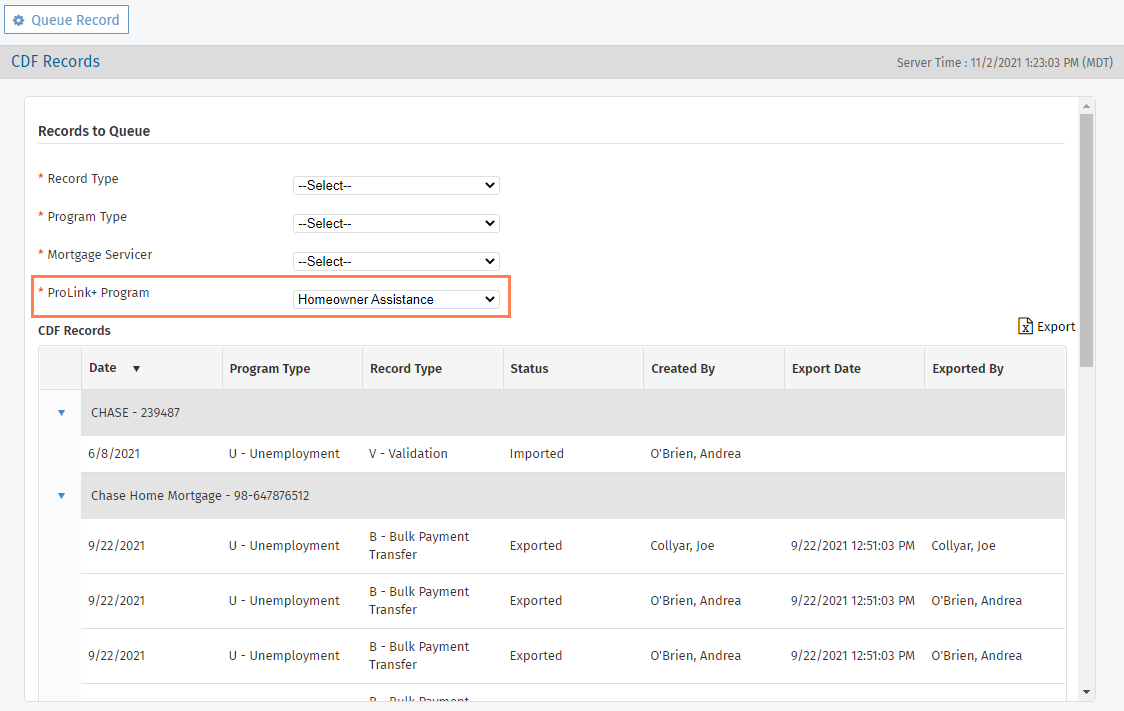Click the Program Type field label
The height and width of the screenshot is (711, 1124).
click(x=87, y=216)
